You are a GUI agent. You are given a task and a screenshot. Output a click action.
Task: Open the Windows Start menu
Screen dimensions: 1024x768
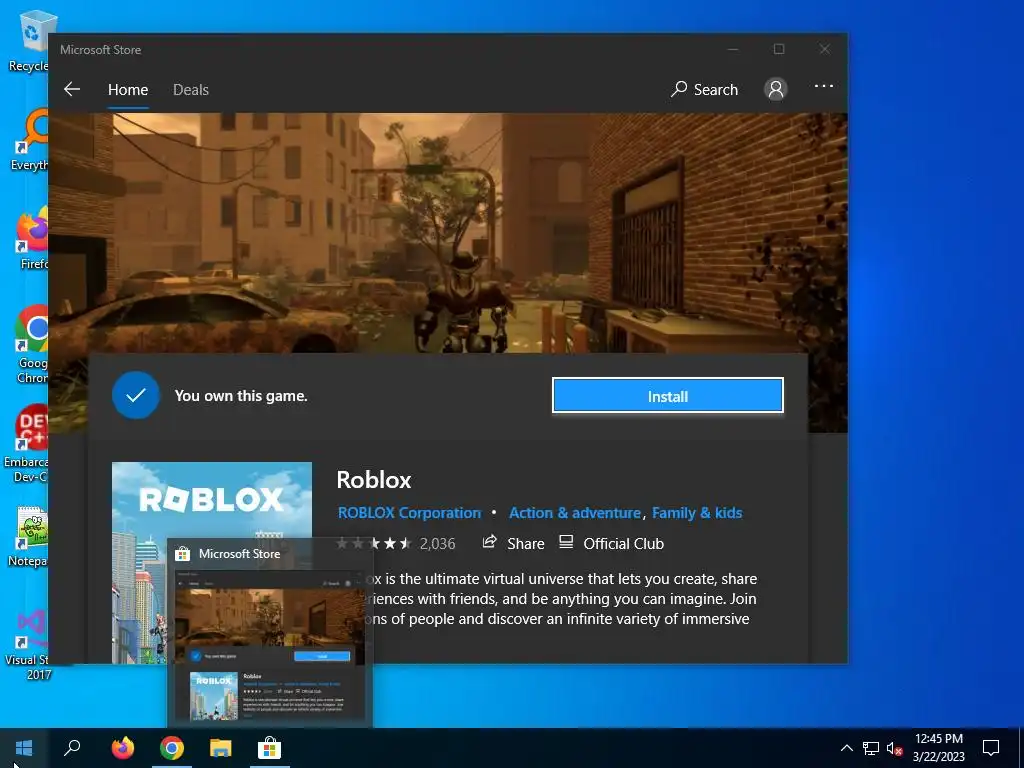pos(24,748)
